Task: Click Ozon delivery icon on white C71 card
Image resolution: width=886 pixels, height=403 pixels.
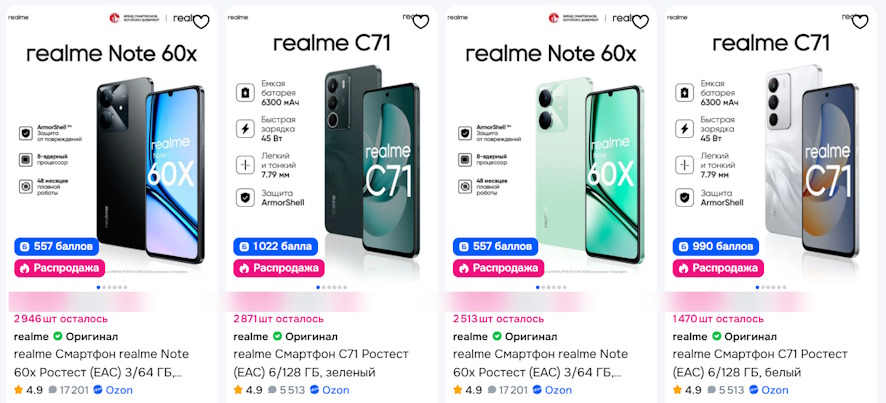Action: (x=754, y=390)
